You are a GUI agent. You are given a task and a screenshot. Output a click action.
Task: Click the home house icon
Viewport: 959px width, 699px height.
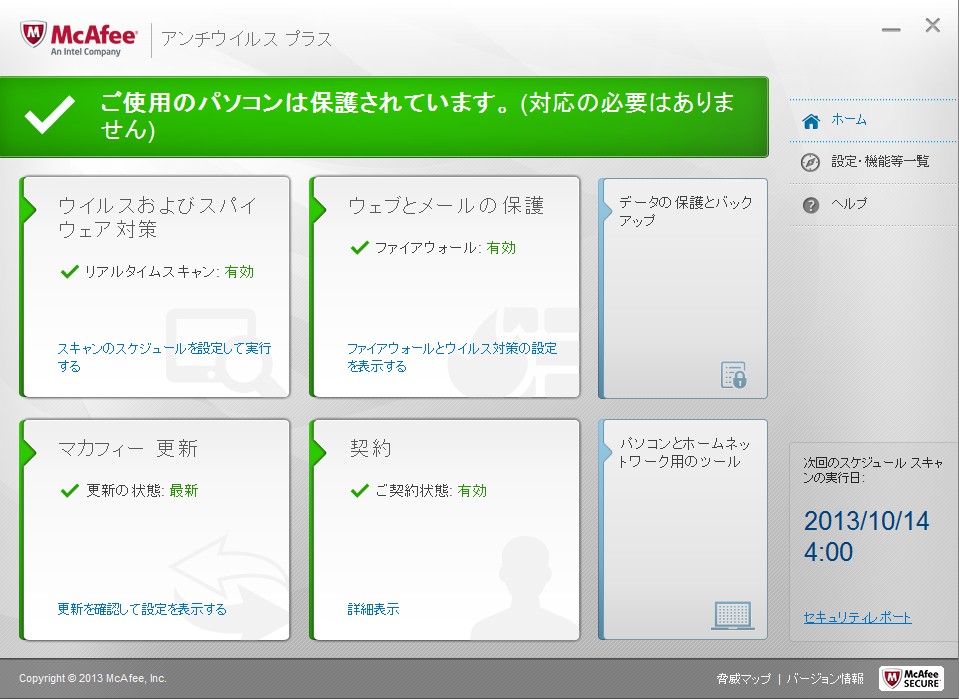(811, 121)
